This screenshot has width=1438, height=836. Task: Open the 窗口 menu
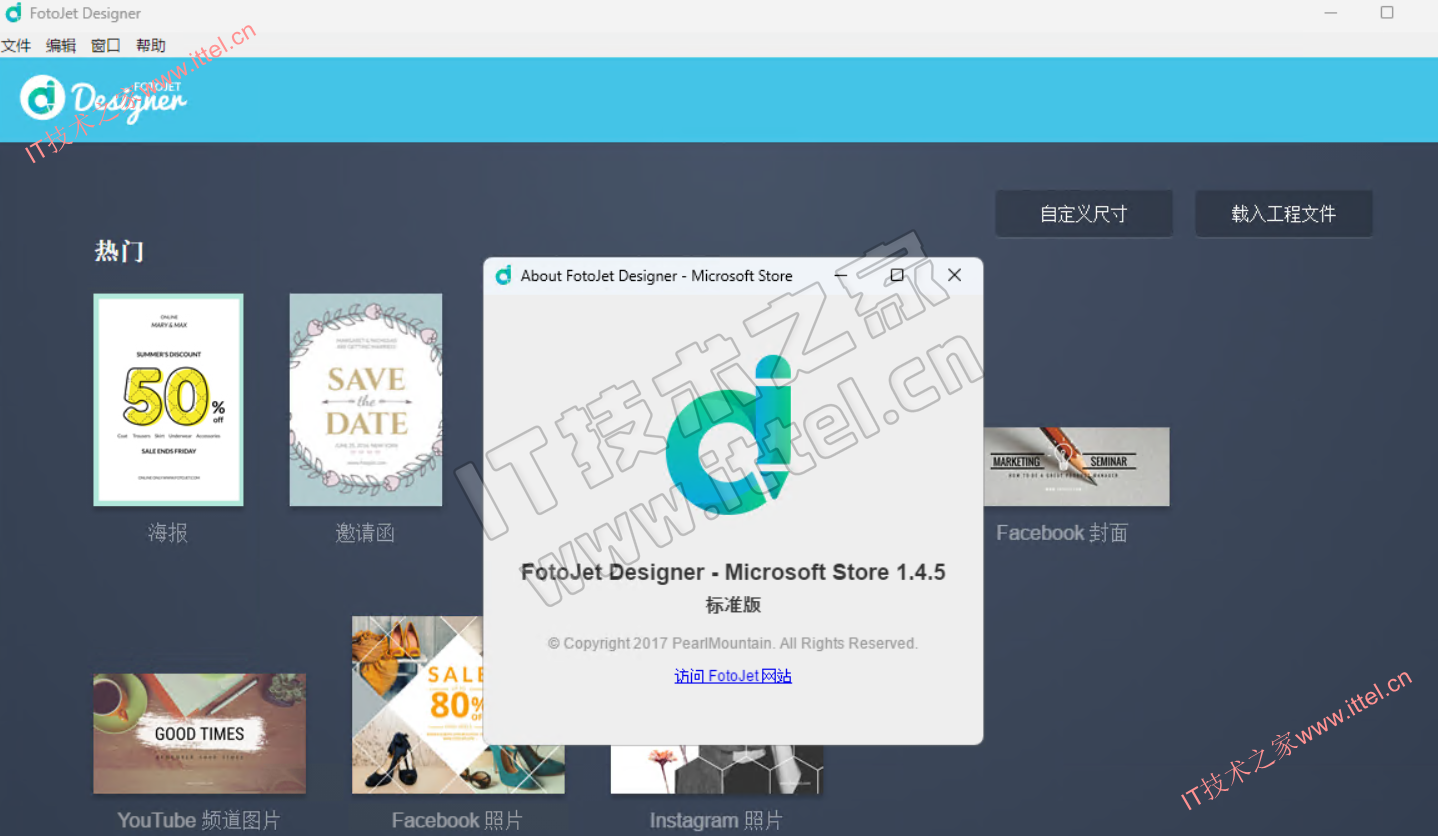(x=106, y=45)
